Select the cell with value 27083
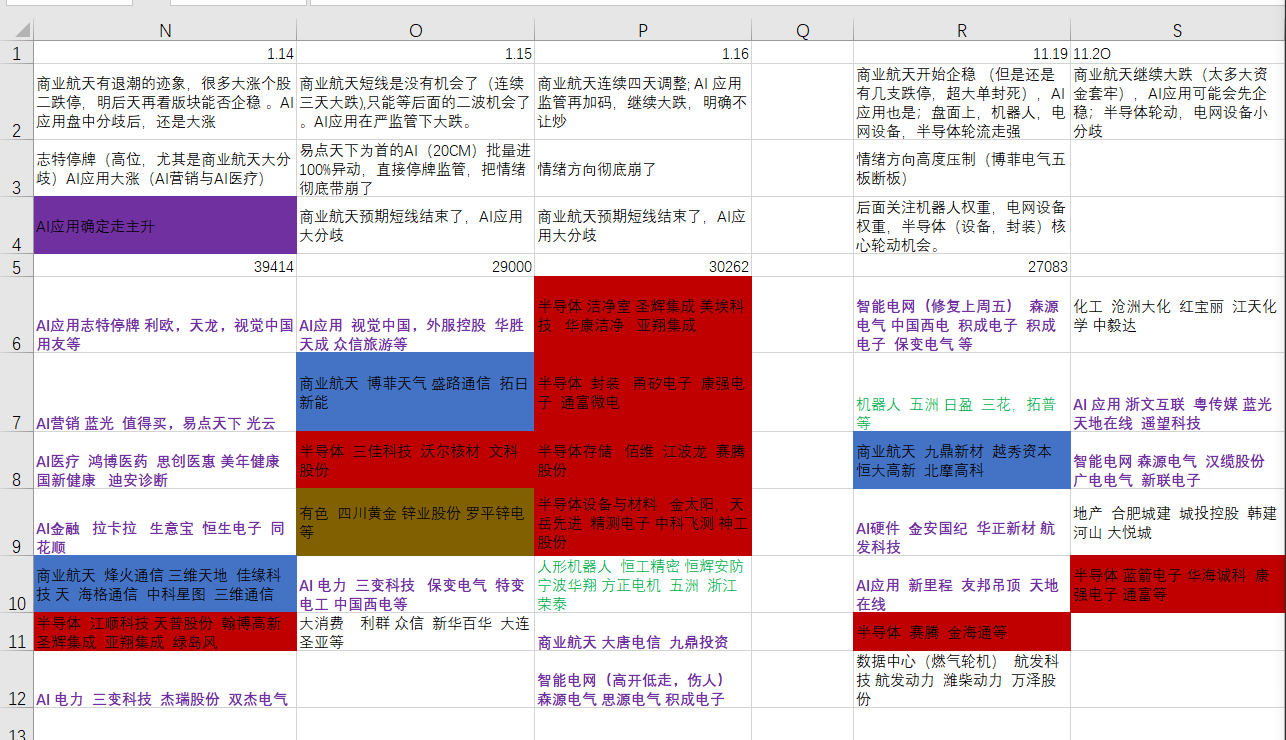This screenshot has height=740, width=1286. pos(961,266)
